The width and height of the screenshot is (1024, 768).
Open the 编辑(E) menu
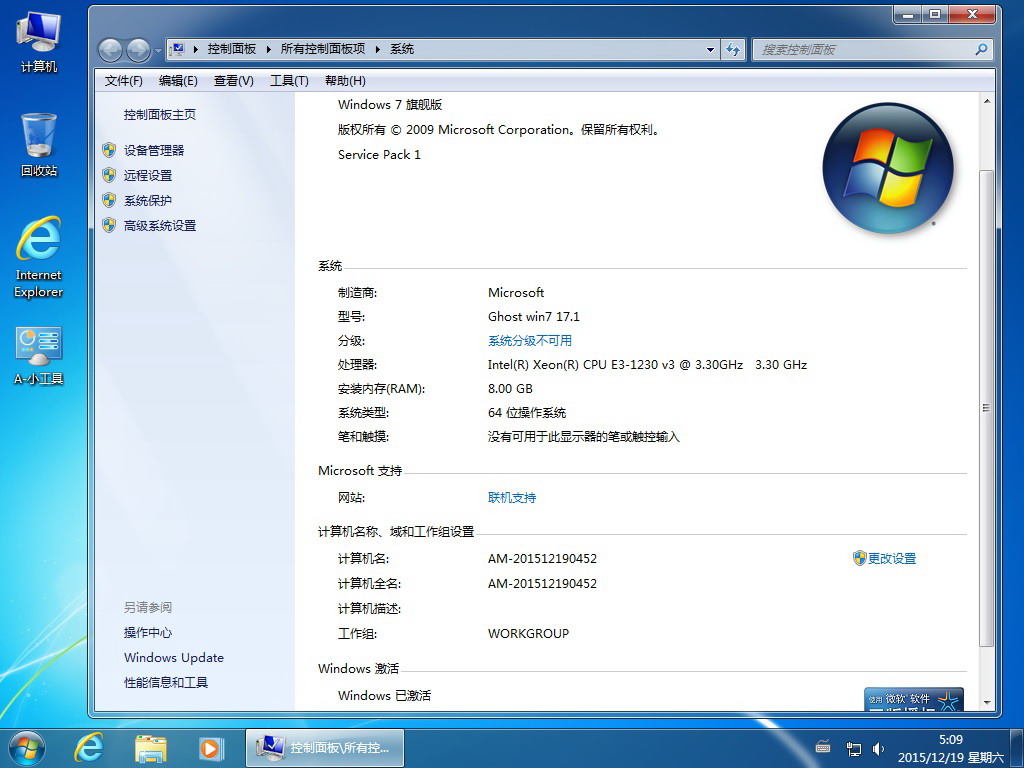point(178,80)
